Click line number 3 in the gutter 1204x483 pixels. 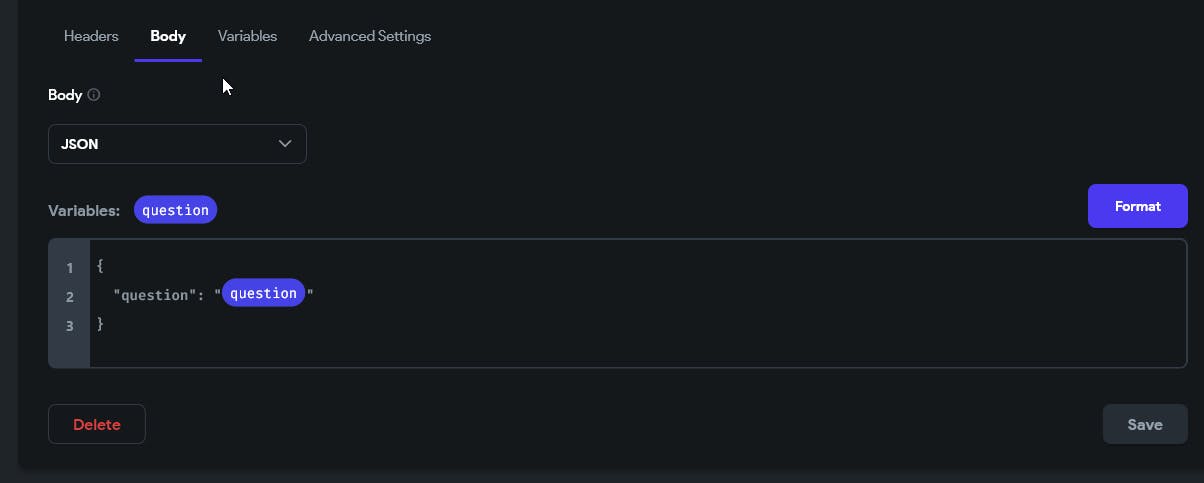70,325
